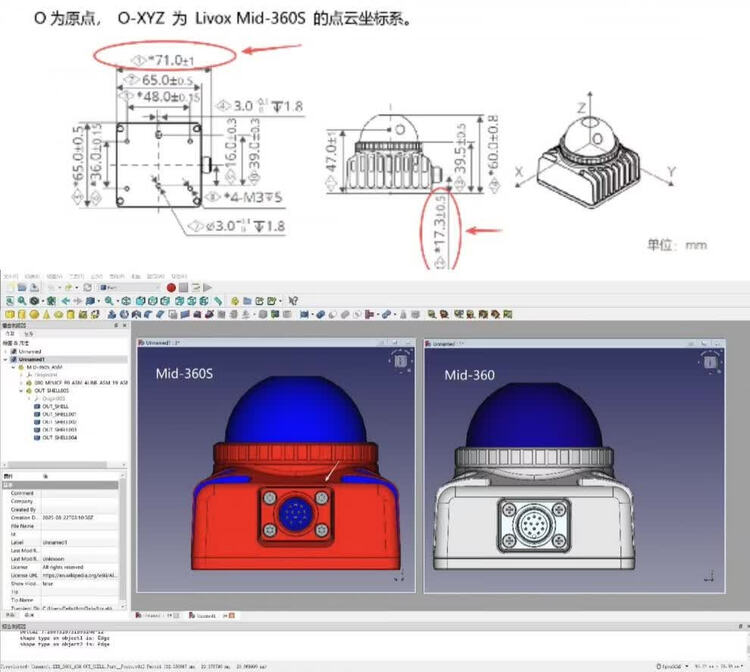Click the red macro record button
Image resolution: width=750 pixels, height=672 pixels.
point(171,287)
